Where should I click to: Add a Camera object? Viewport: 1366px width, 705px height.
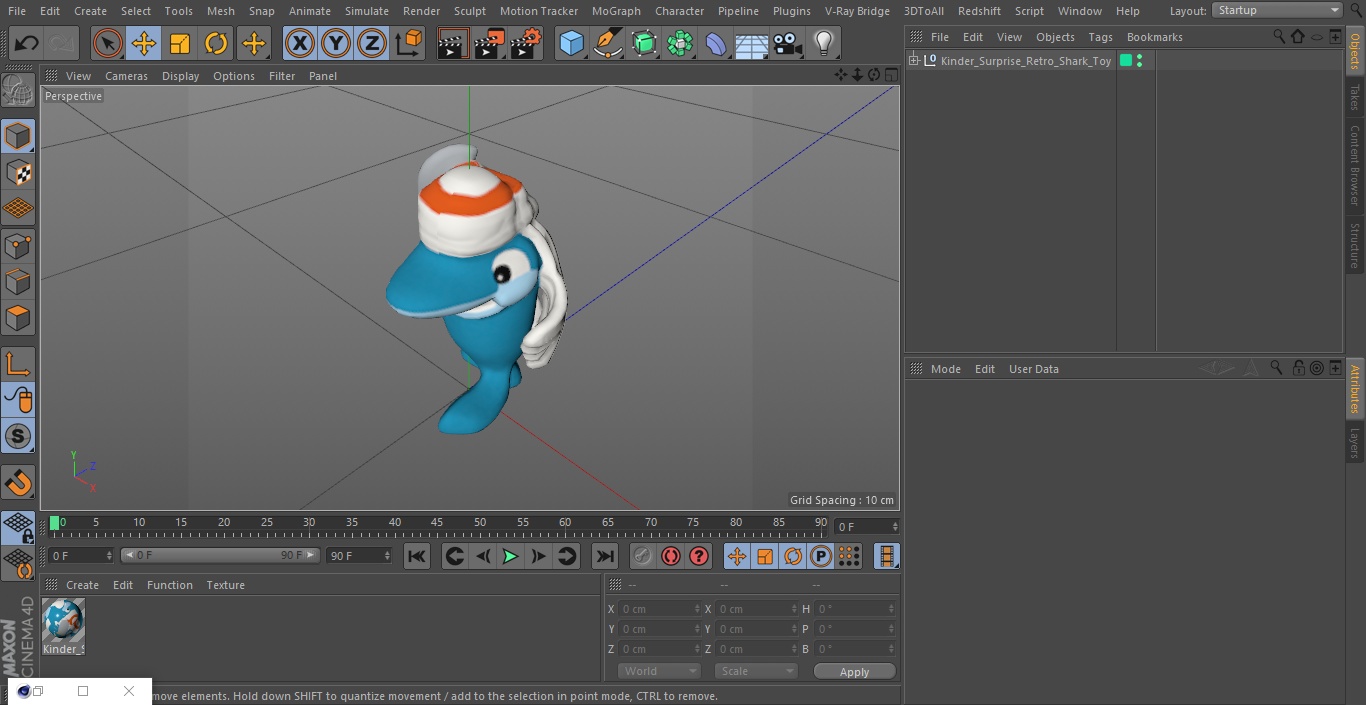point(788,43)
